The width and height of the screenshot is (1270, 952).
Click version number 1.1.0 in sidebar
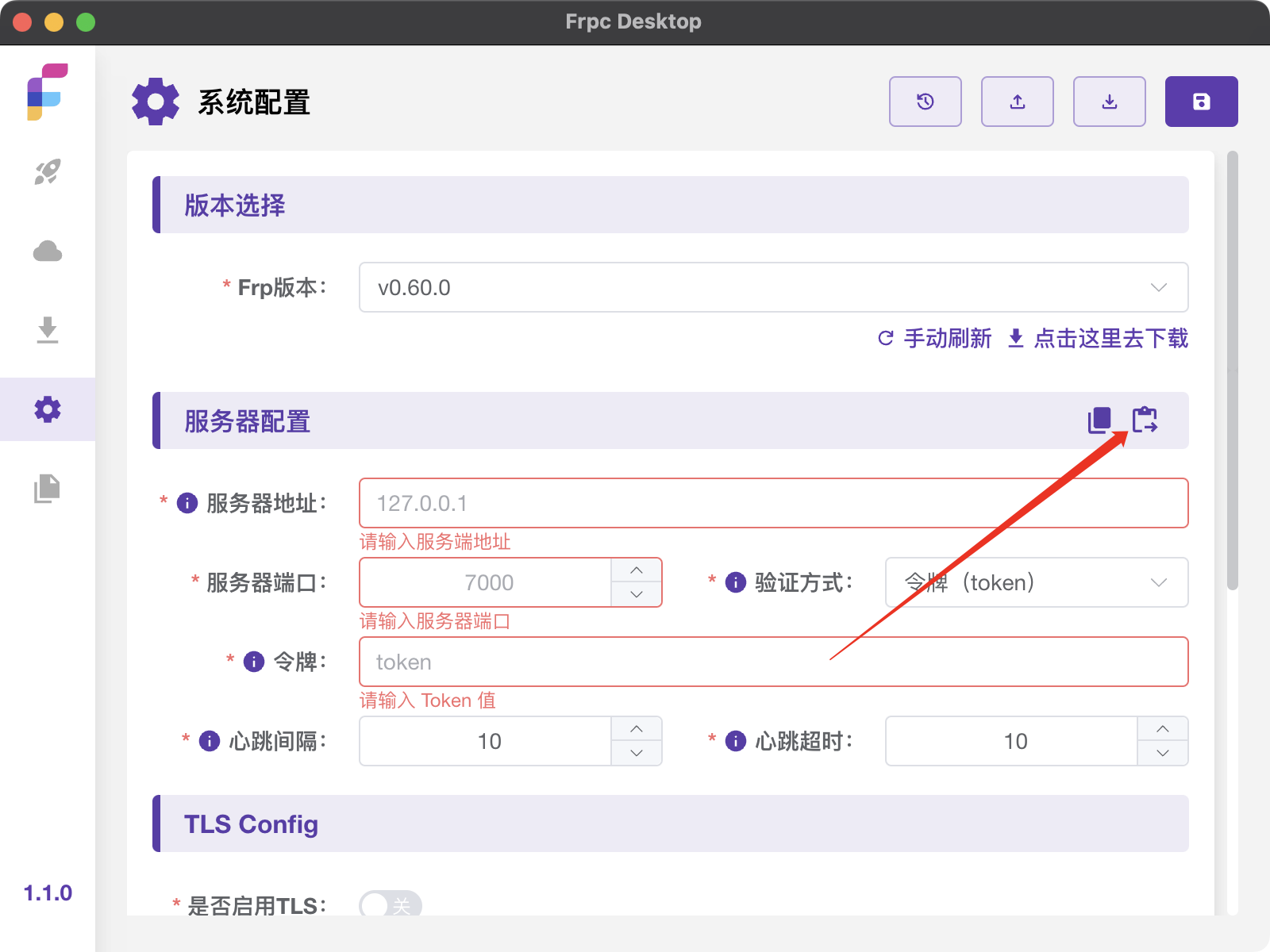[48, 893]
